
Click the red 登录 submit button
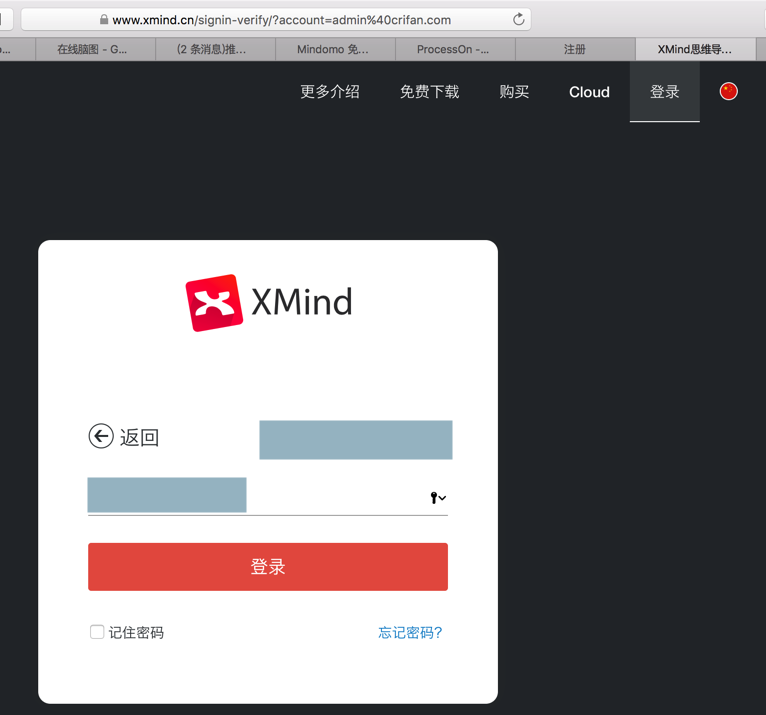pyautogui.click(x=268, y=567)
